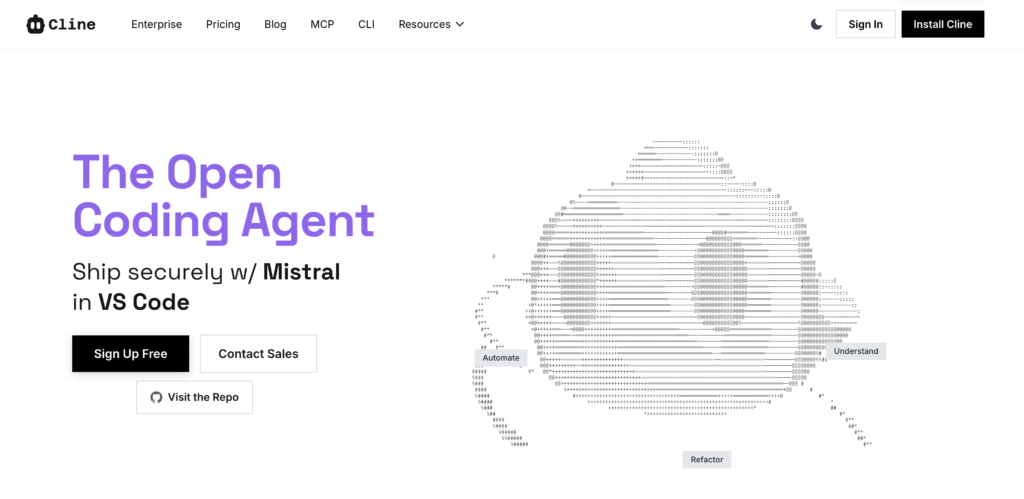
Task: Select the Understand tag beside the robot
Action: pos(856,351)
